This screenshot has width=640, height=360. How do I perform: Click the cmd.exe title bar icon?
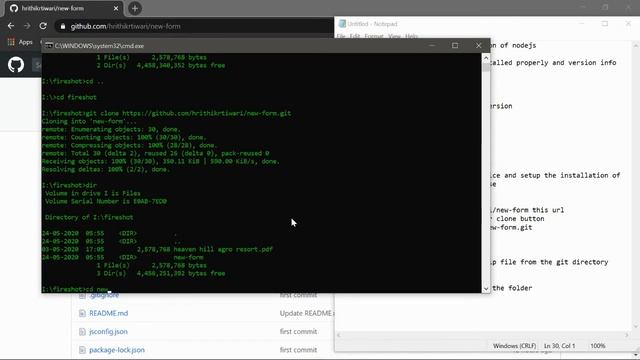(x=49, y=46)
